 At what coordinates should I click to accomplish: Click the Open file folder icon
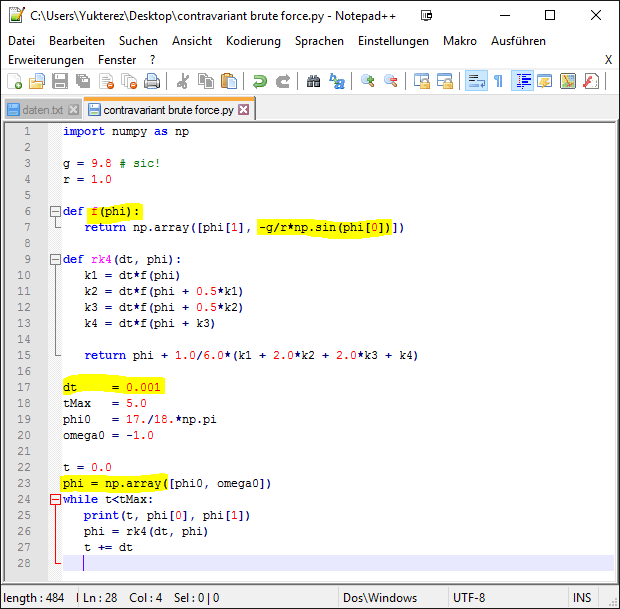click(x=37, y=81)
